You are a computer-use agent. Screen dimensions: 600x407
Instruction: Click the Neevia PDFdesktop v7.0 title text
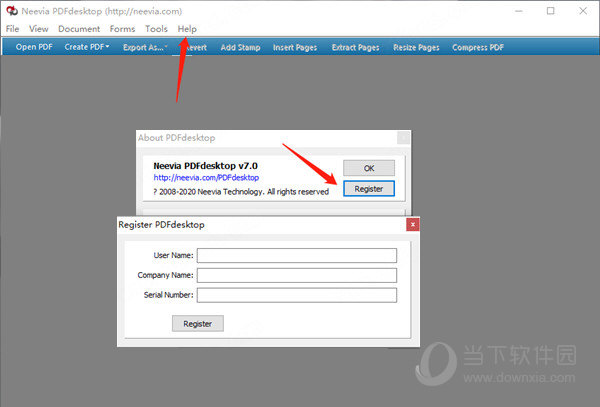[x=205, y=166]
